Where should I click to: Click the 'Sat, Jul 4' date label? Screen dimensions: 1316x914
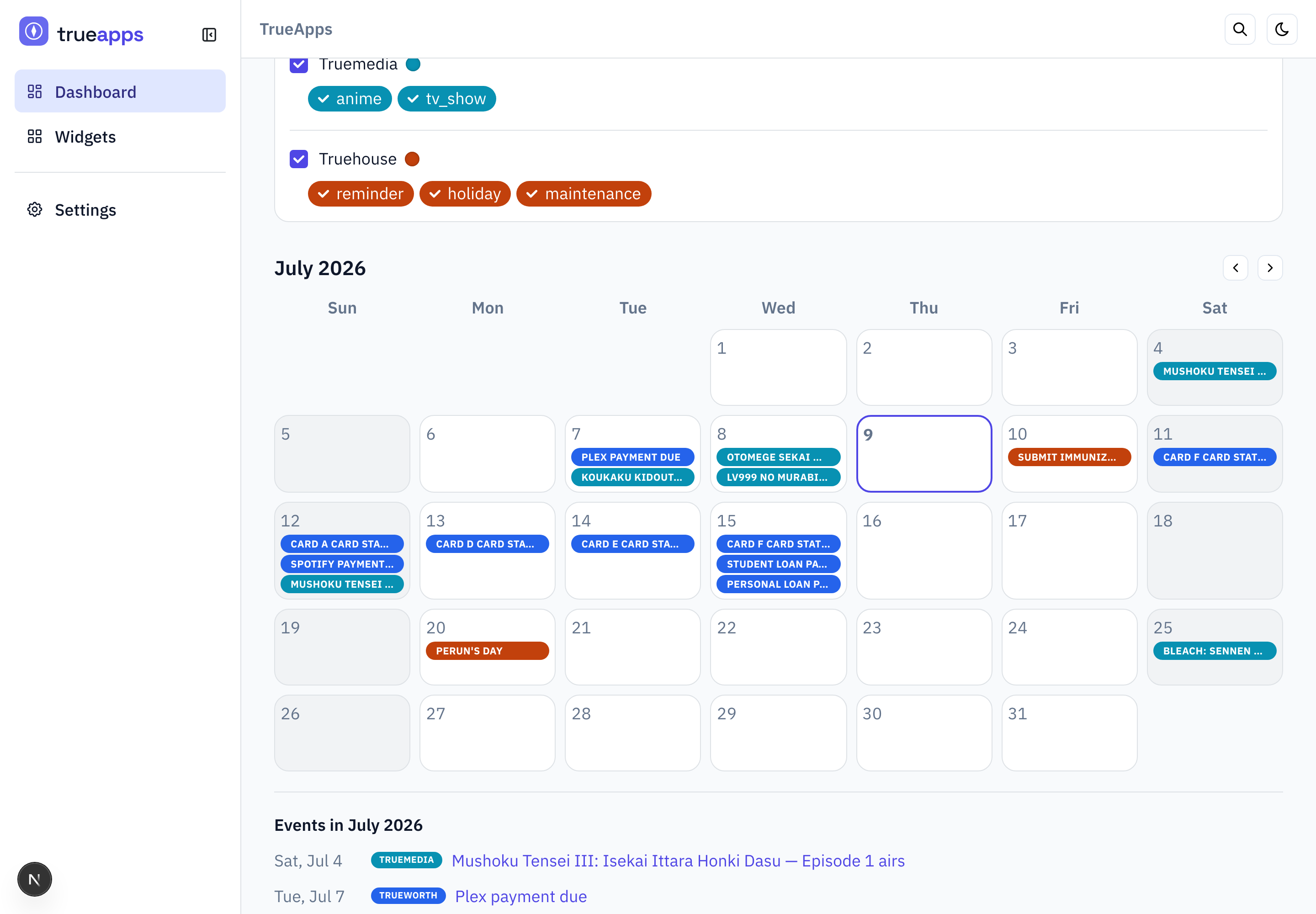tap(308, 861)
